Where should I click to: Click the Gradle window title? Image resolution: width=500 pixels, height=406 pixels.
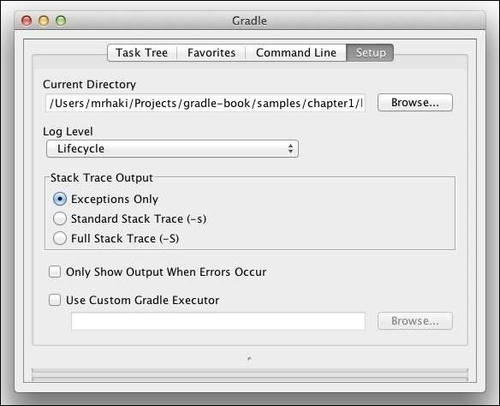[x=249, y=21]
